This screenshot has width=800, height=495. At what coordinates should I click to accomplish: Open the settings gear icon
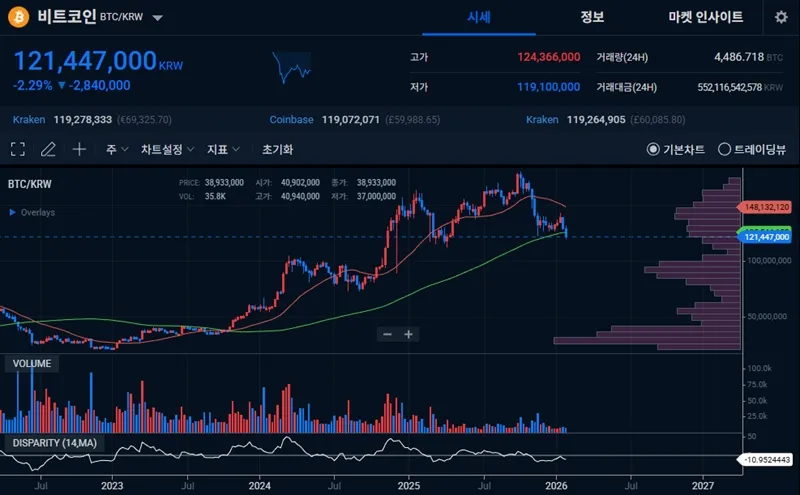tap(780, 17)
